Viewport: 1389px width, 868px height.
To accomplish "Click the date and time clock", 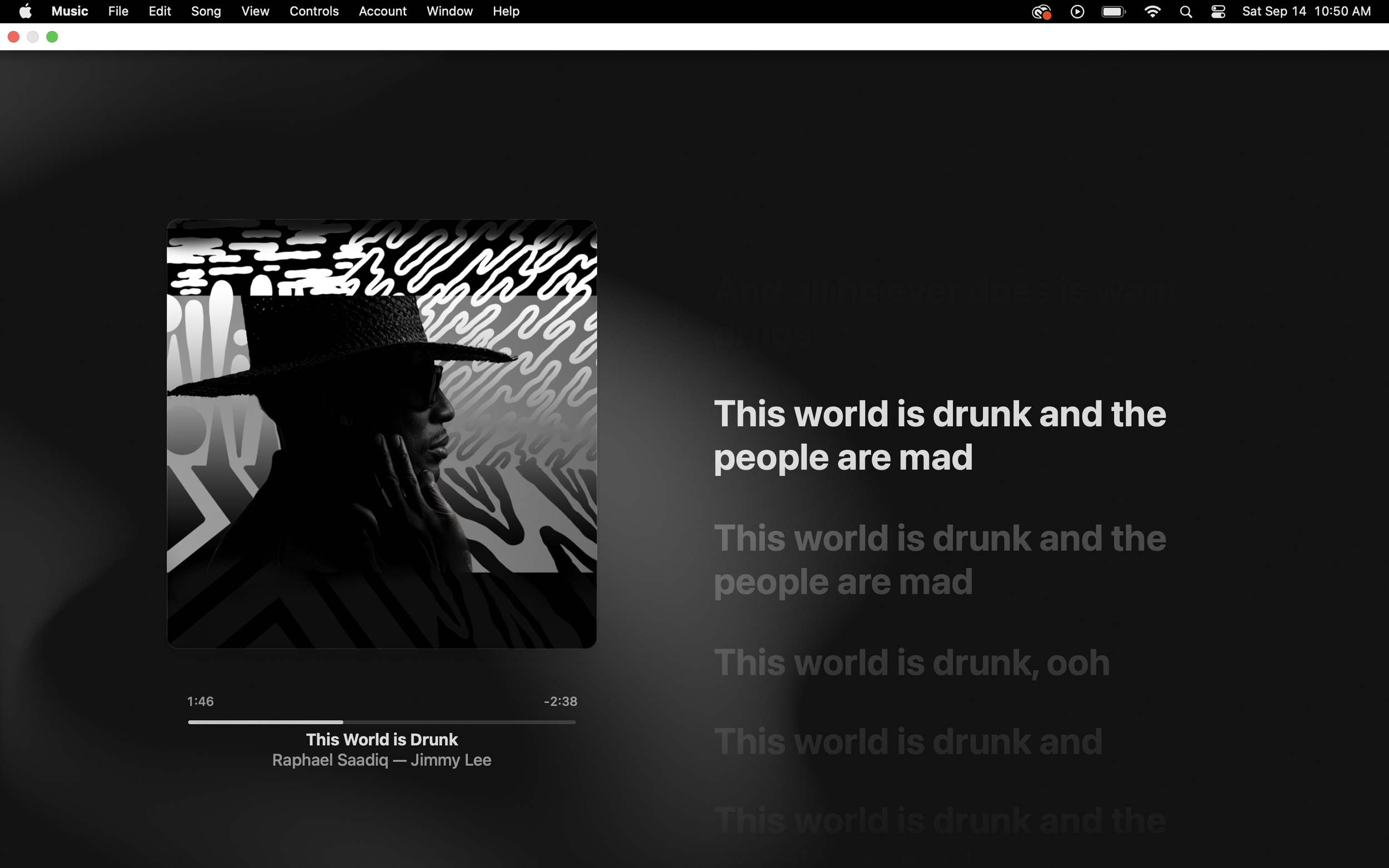I will (x=1306, y=12).
